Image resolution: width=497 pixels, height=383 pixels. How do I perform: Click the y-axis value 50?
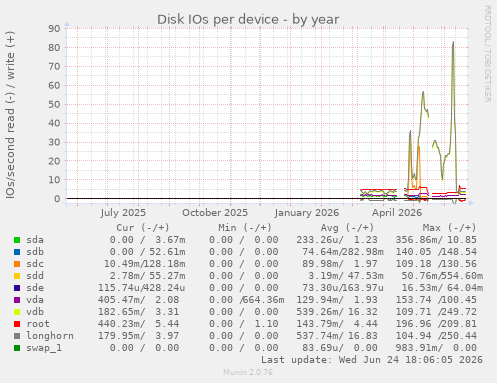point(54,104)
